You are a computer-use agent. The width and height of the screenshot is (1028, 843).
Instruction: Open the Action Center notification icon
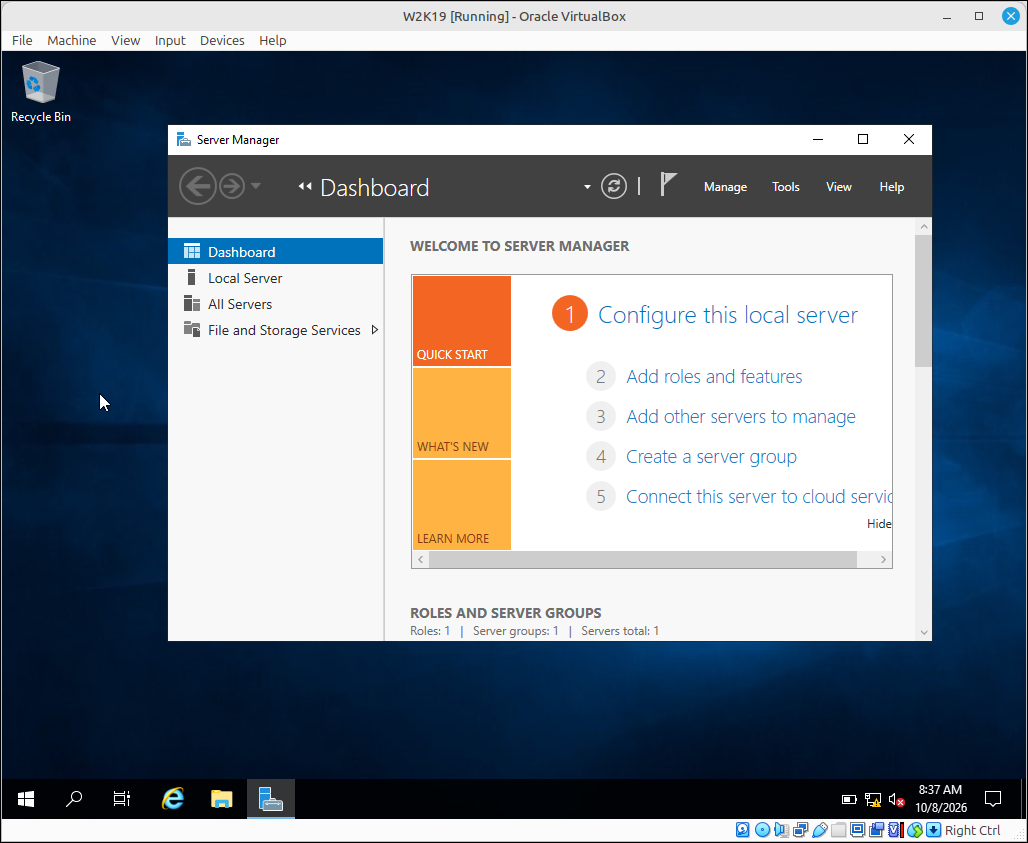[x=993, y=798]
